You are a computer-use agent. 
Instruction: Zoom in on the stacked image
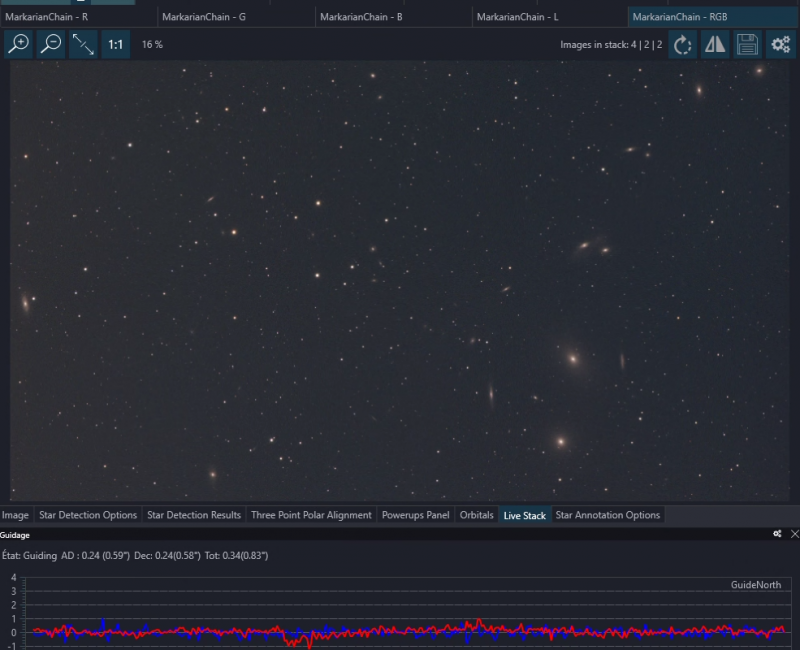click(18, 44)
